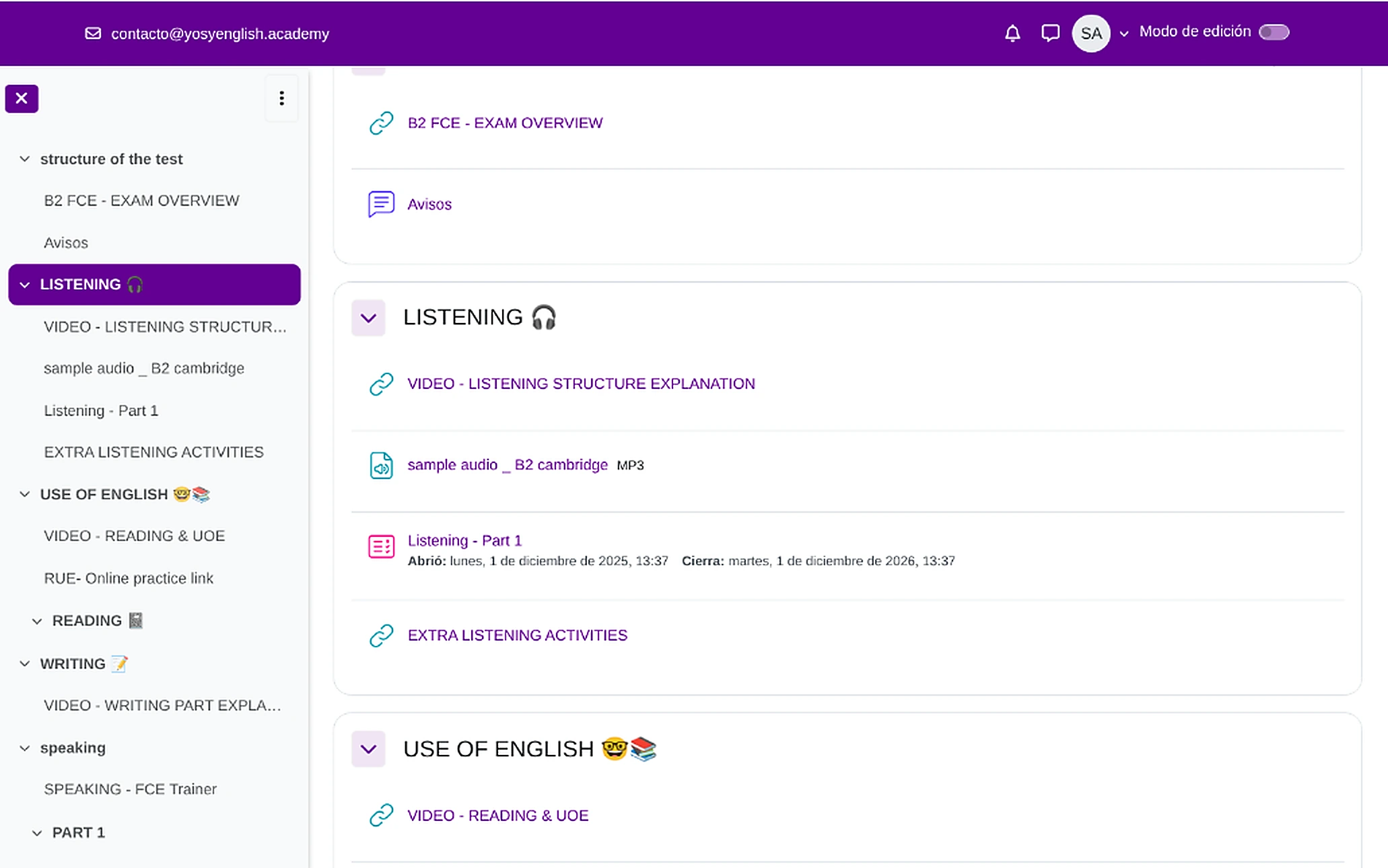Open the messages chat bubble icon
This screenshot has width=1388, height=868.
(1049, 33)
